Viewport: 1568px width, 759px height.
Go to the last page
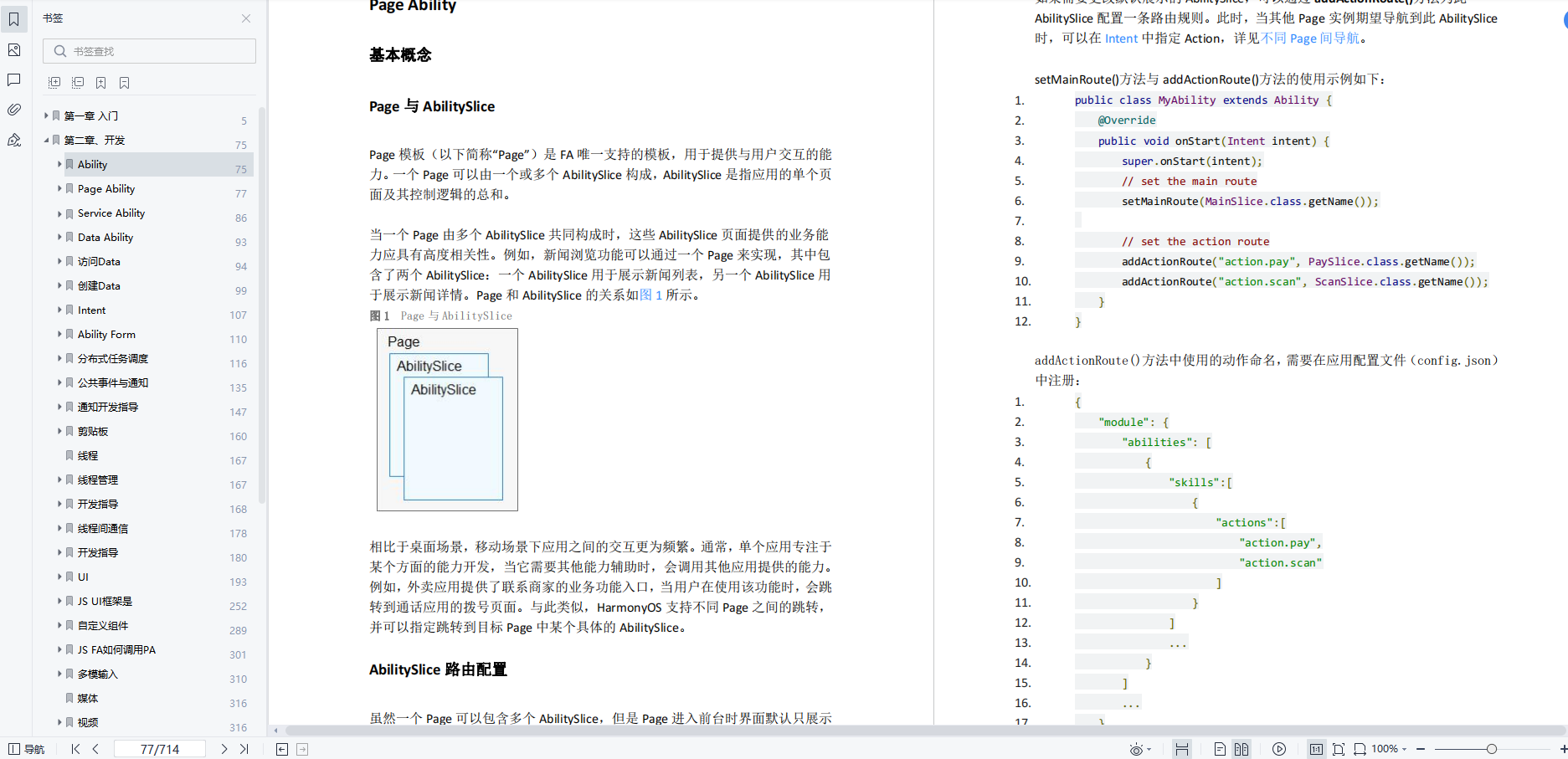pyautogui.click(x=244, y=749)
